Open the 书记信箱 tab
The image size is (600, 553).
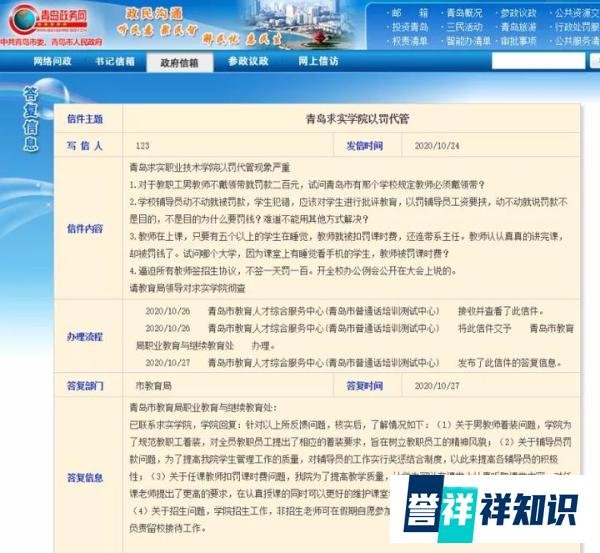[x=115, y=61]
